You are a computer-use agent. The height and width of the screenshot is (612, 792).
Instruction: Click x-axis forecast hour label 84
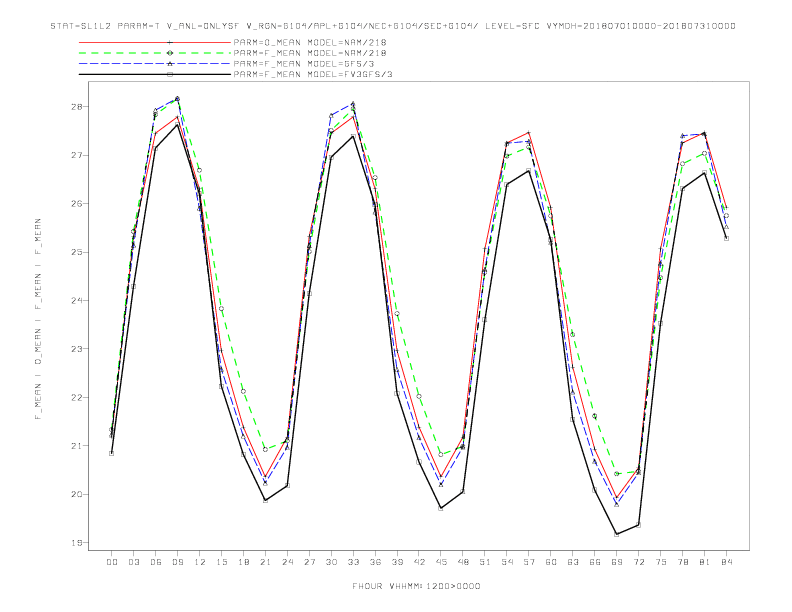coord(727,562)
